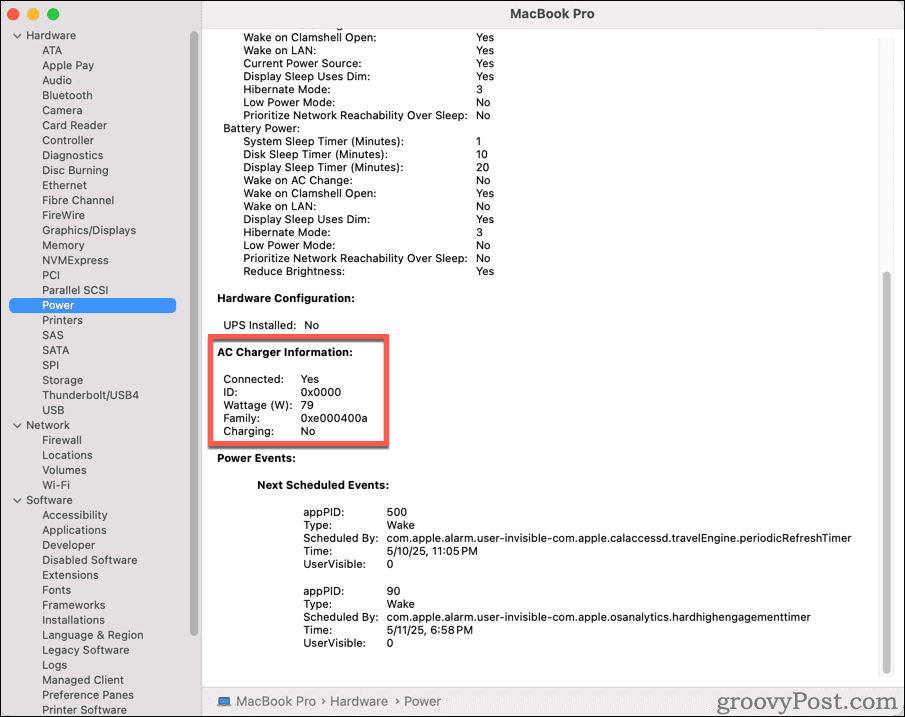Open the Diagnostics category

click(73, 156)
